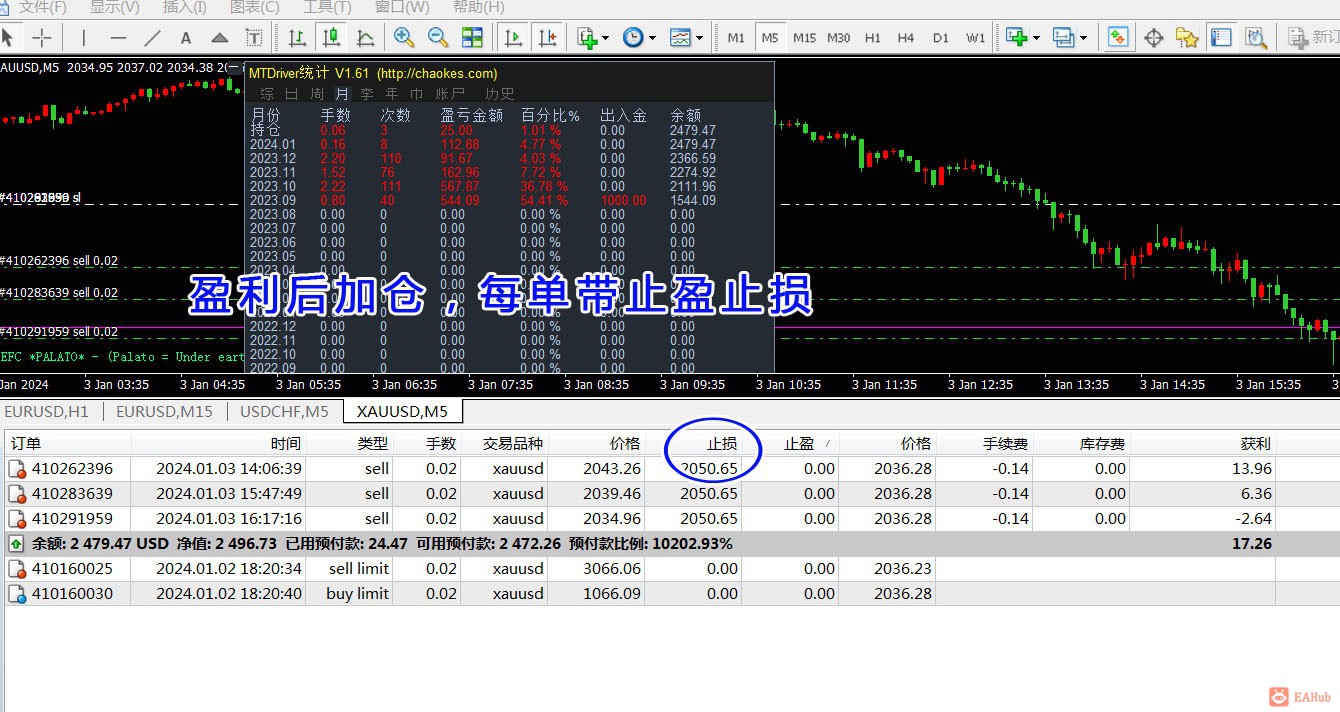The image size is (1340, 712).
Task: Select the horizontal line drawing tool
Action: pyautogui.click(x=119, y=37)
